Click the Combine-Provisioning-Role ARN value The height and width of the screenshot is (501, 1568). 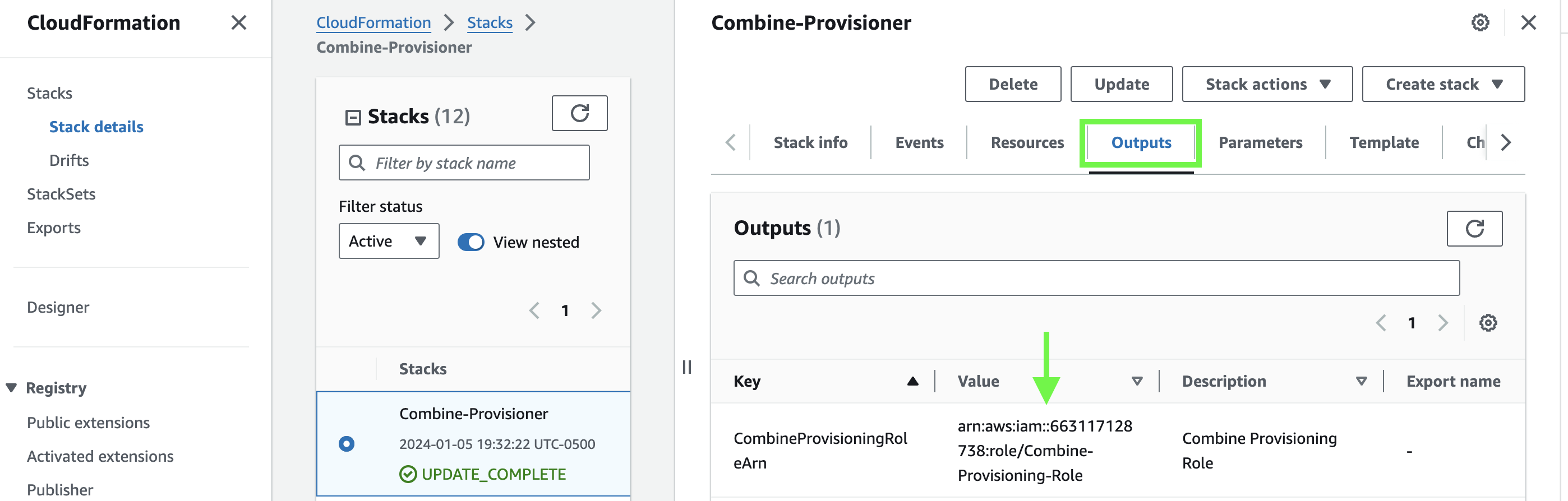point(1045,451)
